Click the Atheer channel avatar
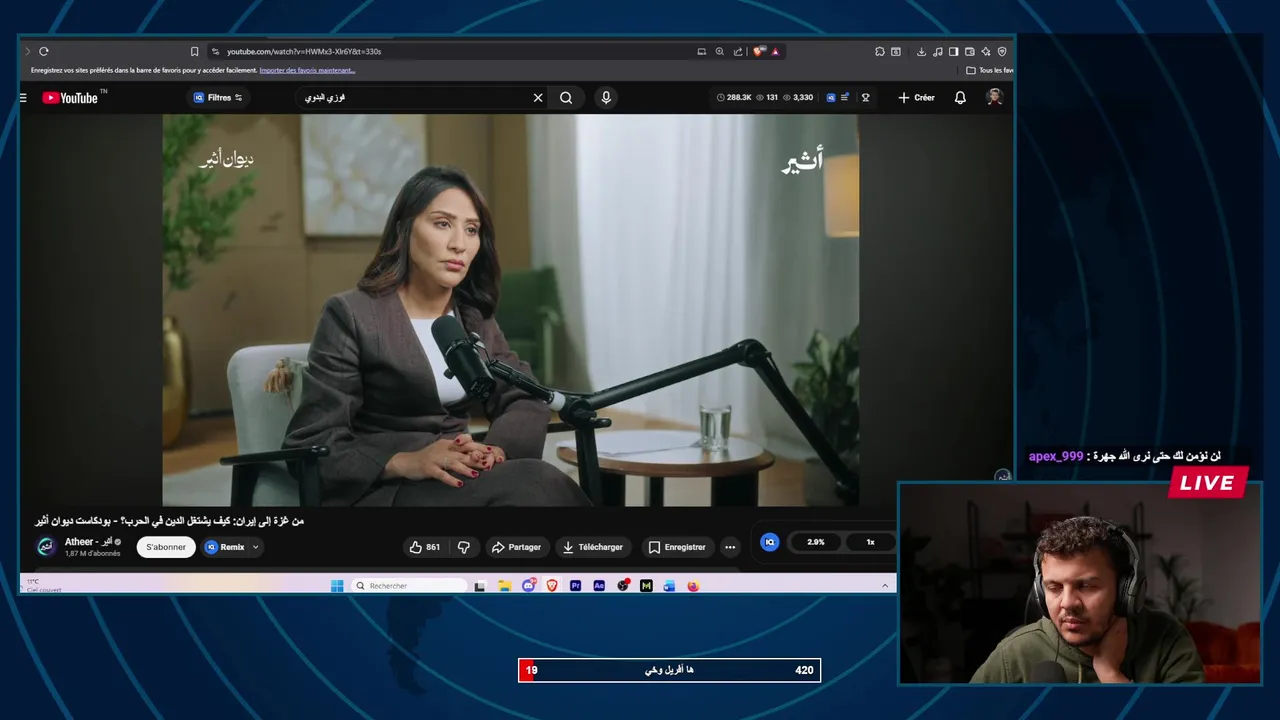The height and width of the screenshot is (720, 1280). tap(46, 546)
